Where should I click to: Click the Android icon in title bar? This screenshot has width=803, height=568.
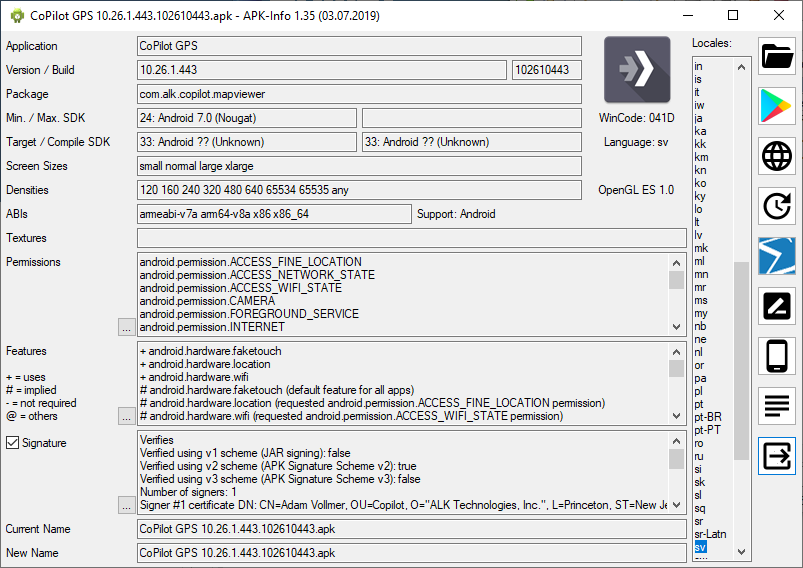[17, 16]
